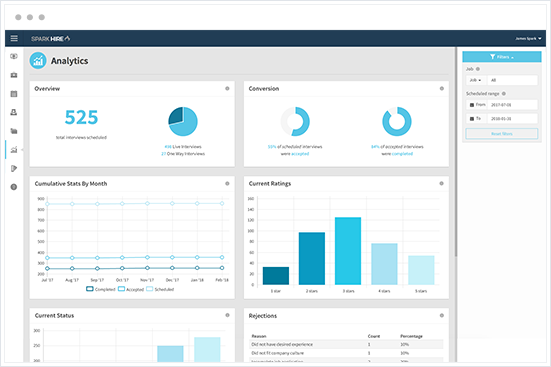
Task: Click the 5 stars bar in Current Ratings
Action: [421, 270]
